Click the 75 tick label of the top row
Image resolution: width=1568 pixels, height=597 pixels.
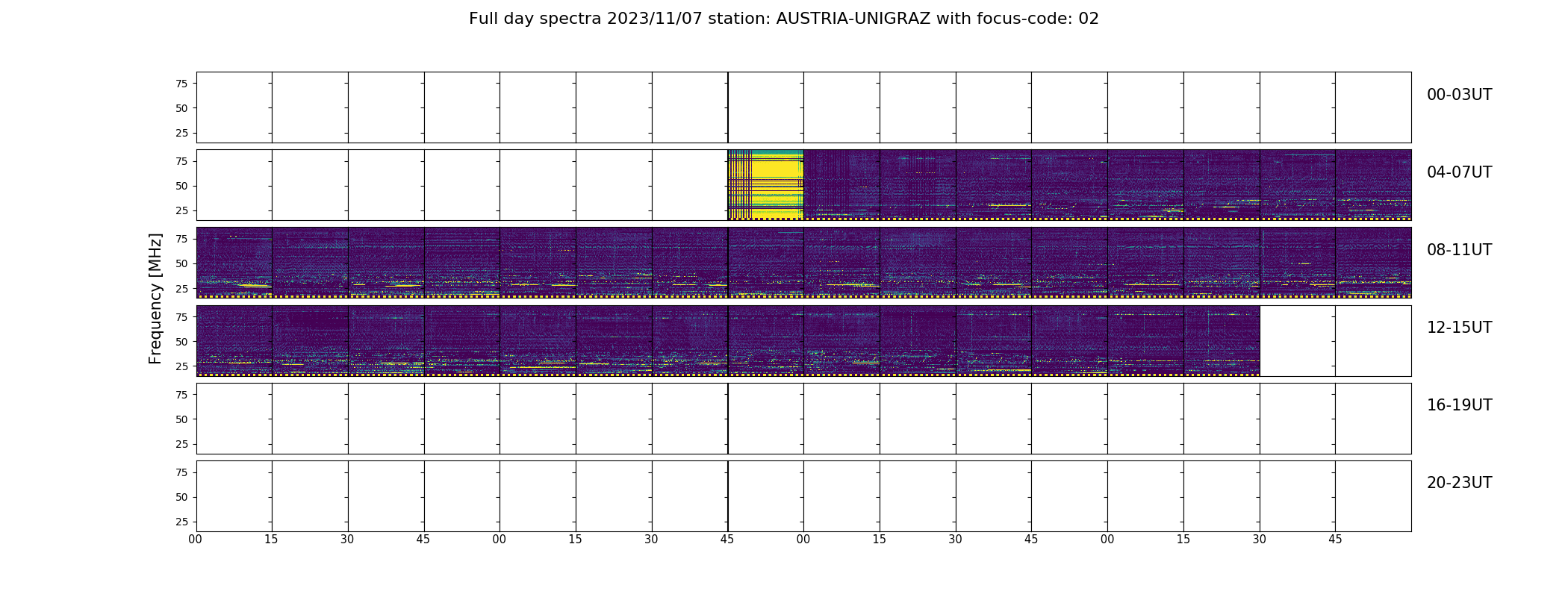(181, 84)
